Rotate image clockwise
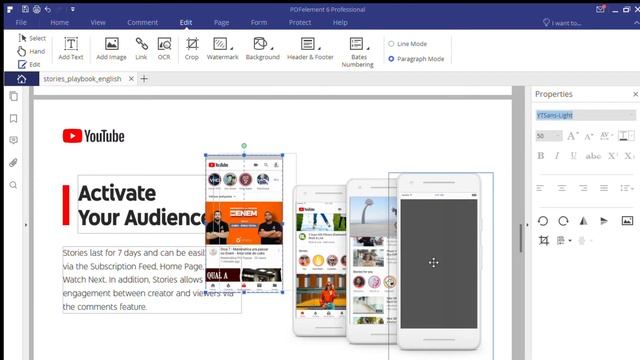This screenshot has width=640, height=360. point(563,221)
